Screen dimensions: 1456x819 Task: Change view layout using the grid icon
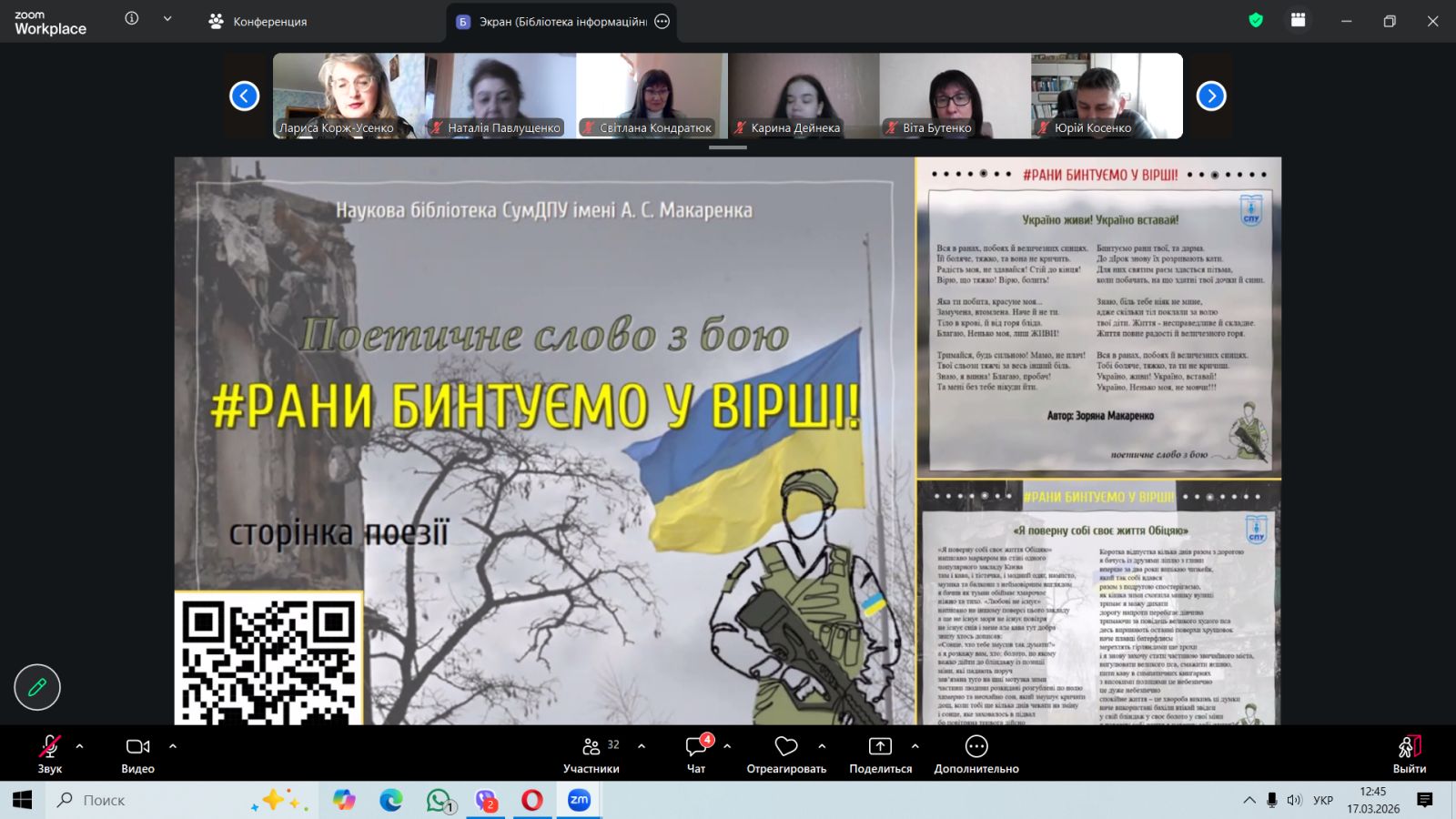tap(1298, 20)
